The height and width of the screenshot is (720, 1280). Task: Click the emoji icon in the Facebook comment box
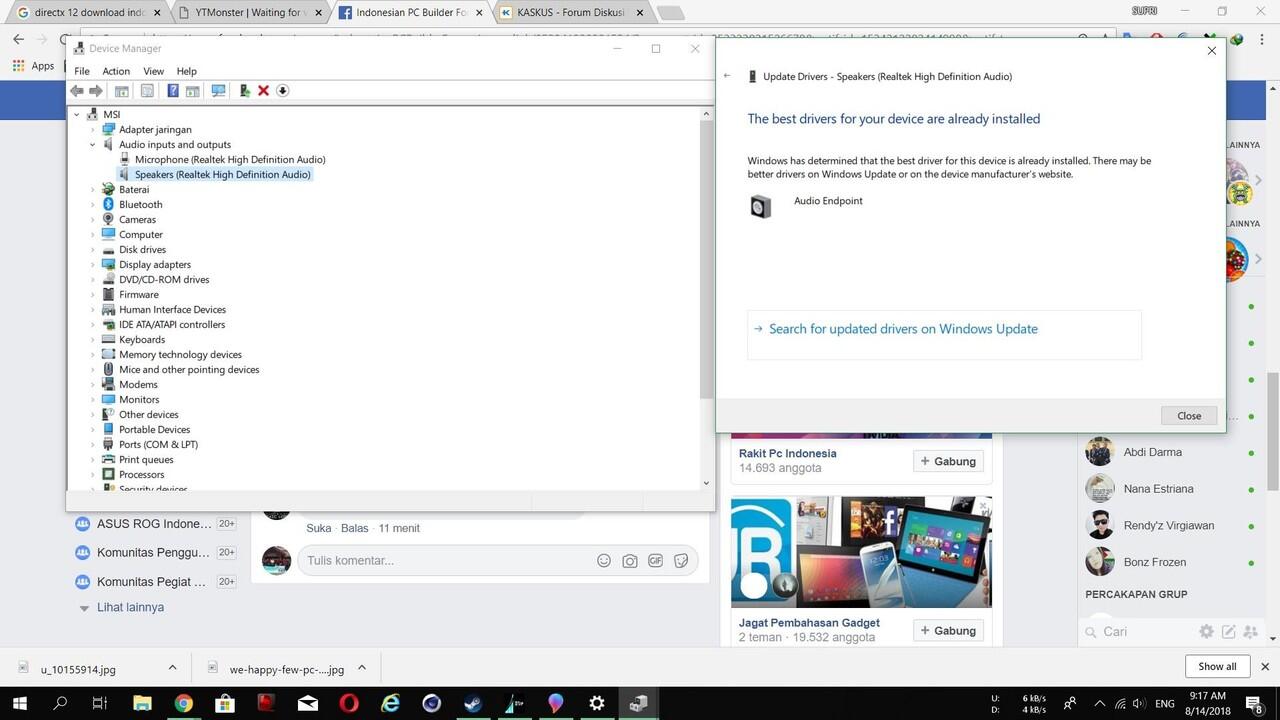[604, 561]
